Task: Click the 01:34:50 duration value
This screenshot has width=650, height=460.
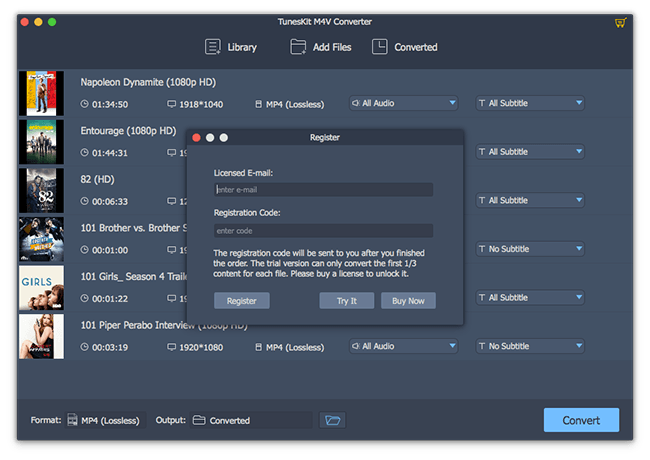Action: [110, 104]
